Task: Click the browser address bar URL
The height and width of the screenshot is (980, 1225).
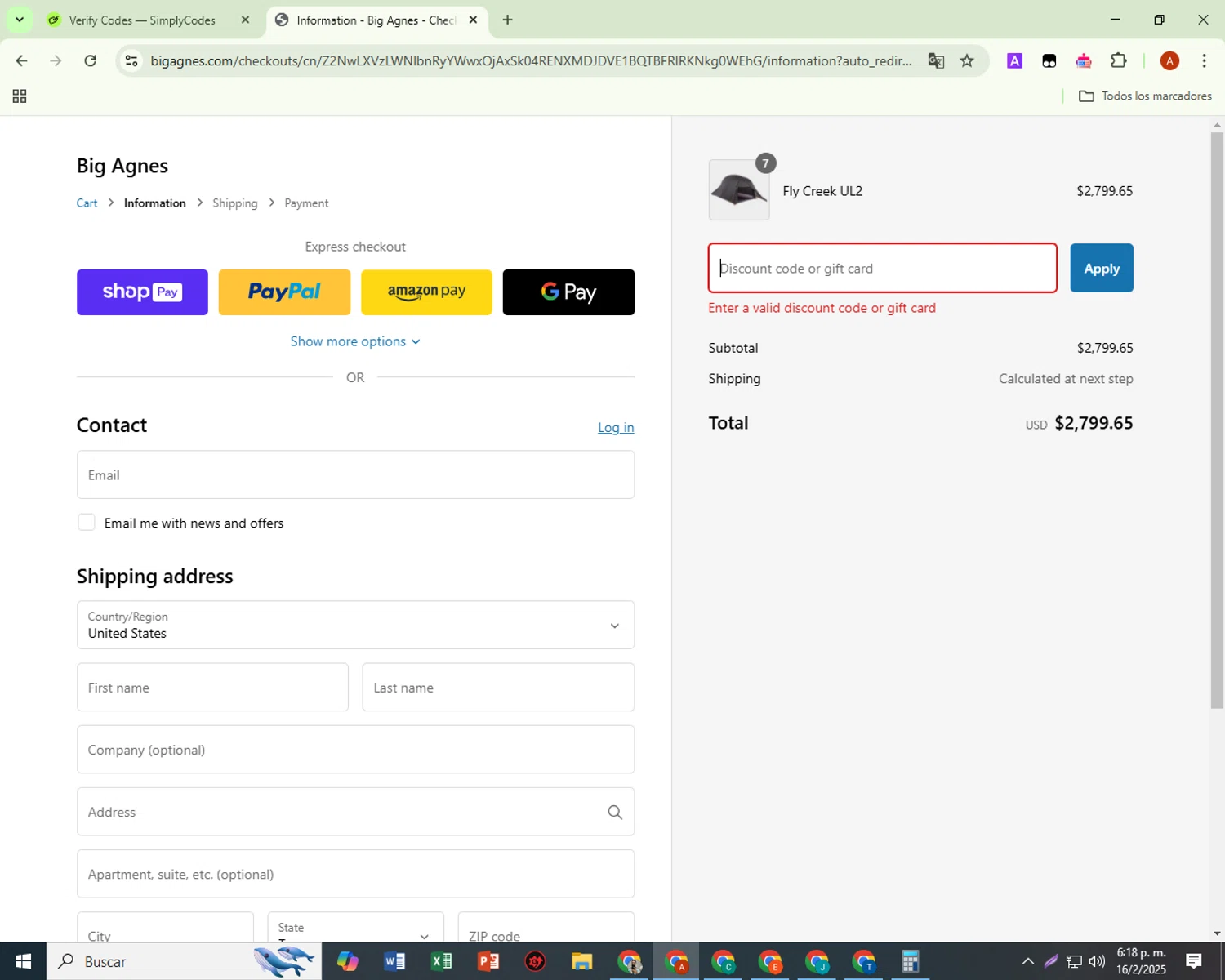Action: click(531, 61)
